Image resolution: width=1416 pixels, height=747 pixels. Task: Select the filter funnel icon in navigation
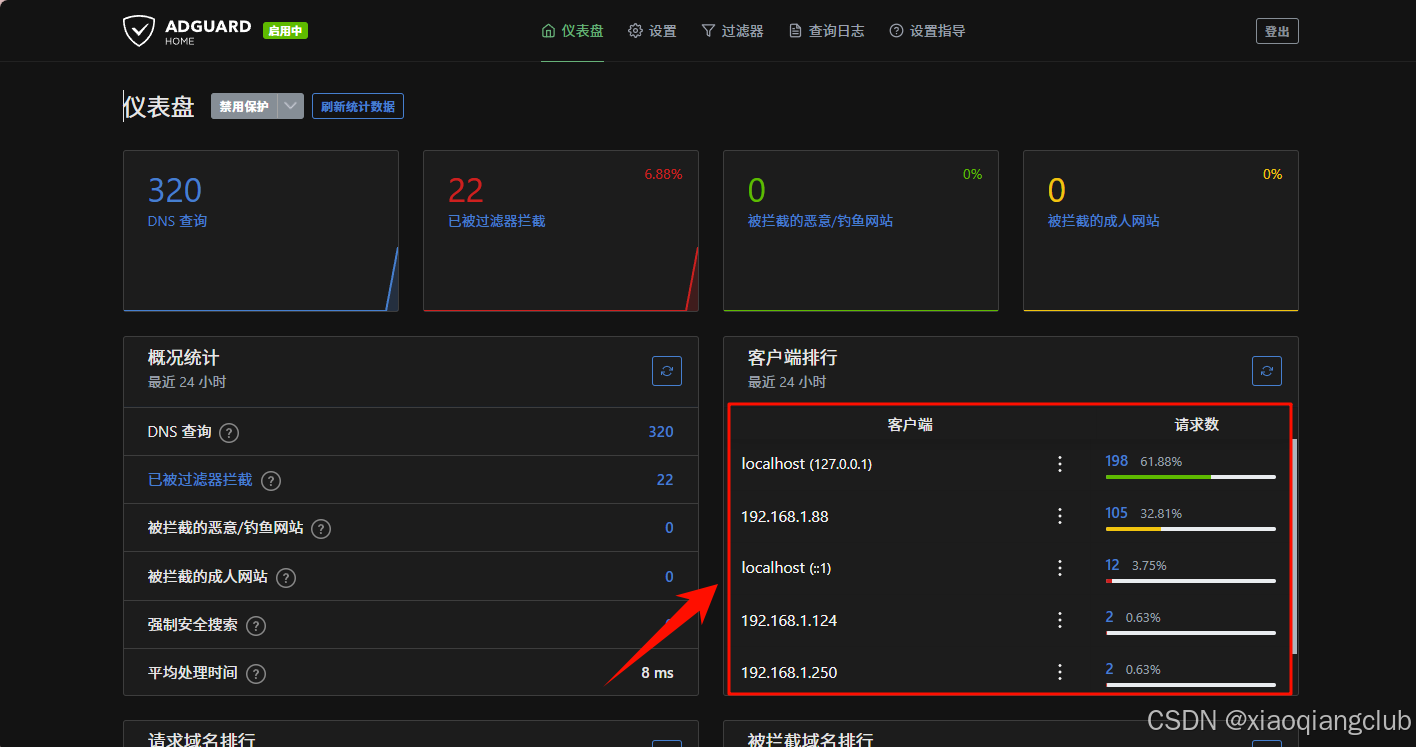tap(710, 30)
